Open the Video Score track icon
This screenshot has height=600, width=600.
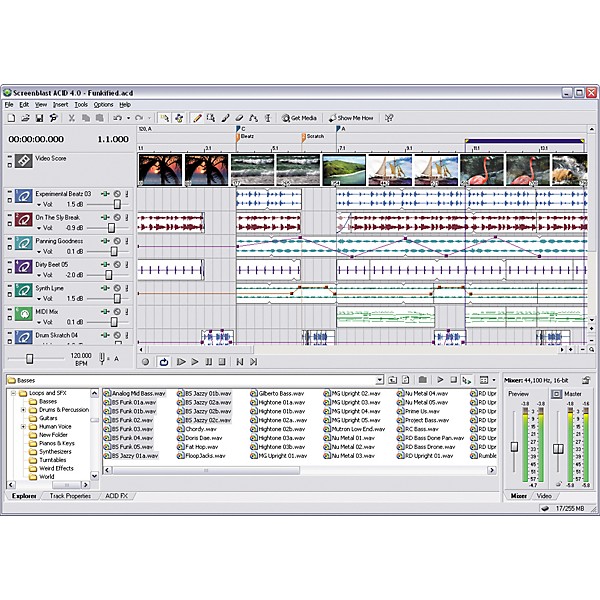[x=24, y=161]
